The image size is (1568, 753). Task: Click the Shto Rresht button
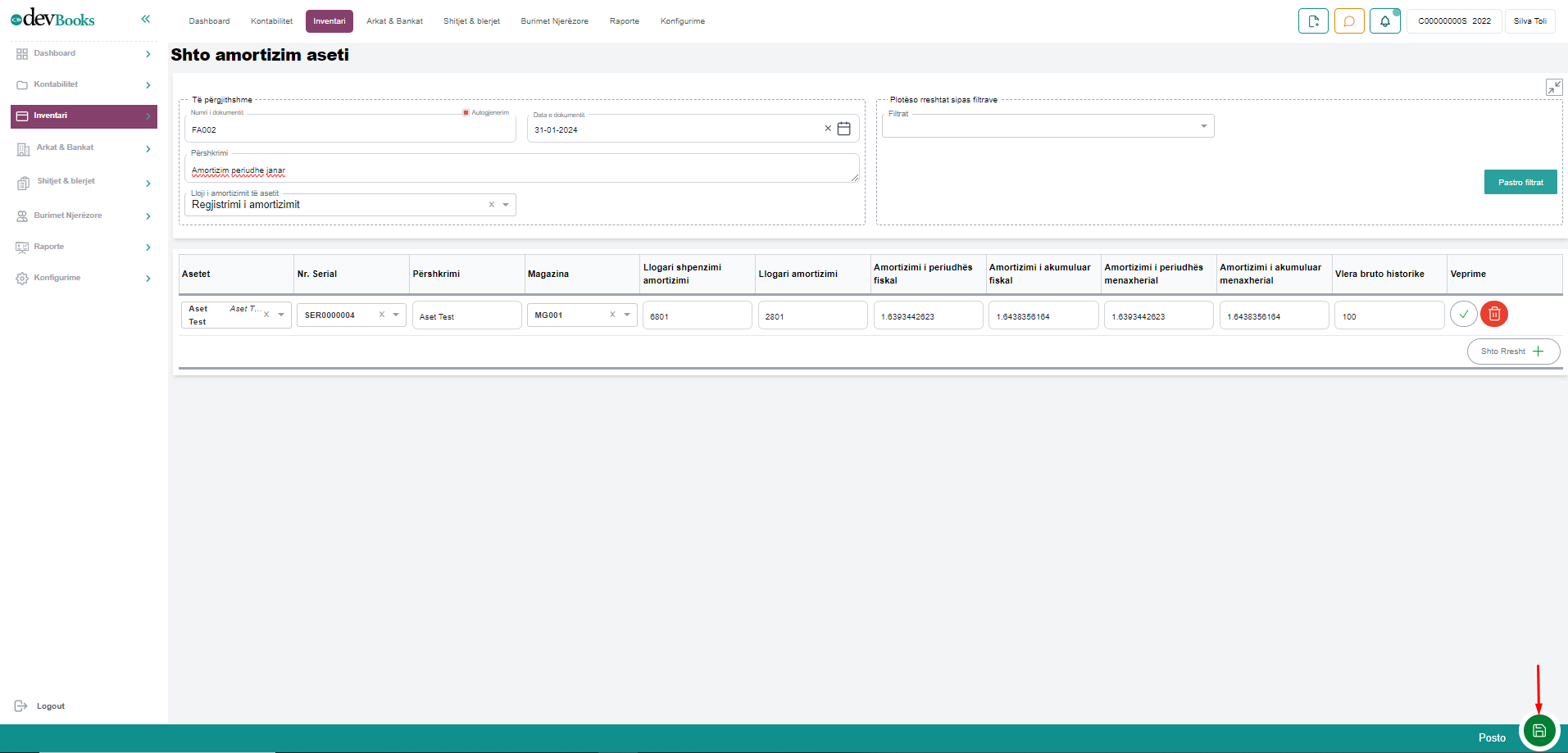click(1512, 352)
